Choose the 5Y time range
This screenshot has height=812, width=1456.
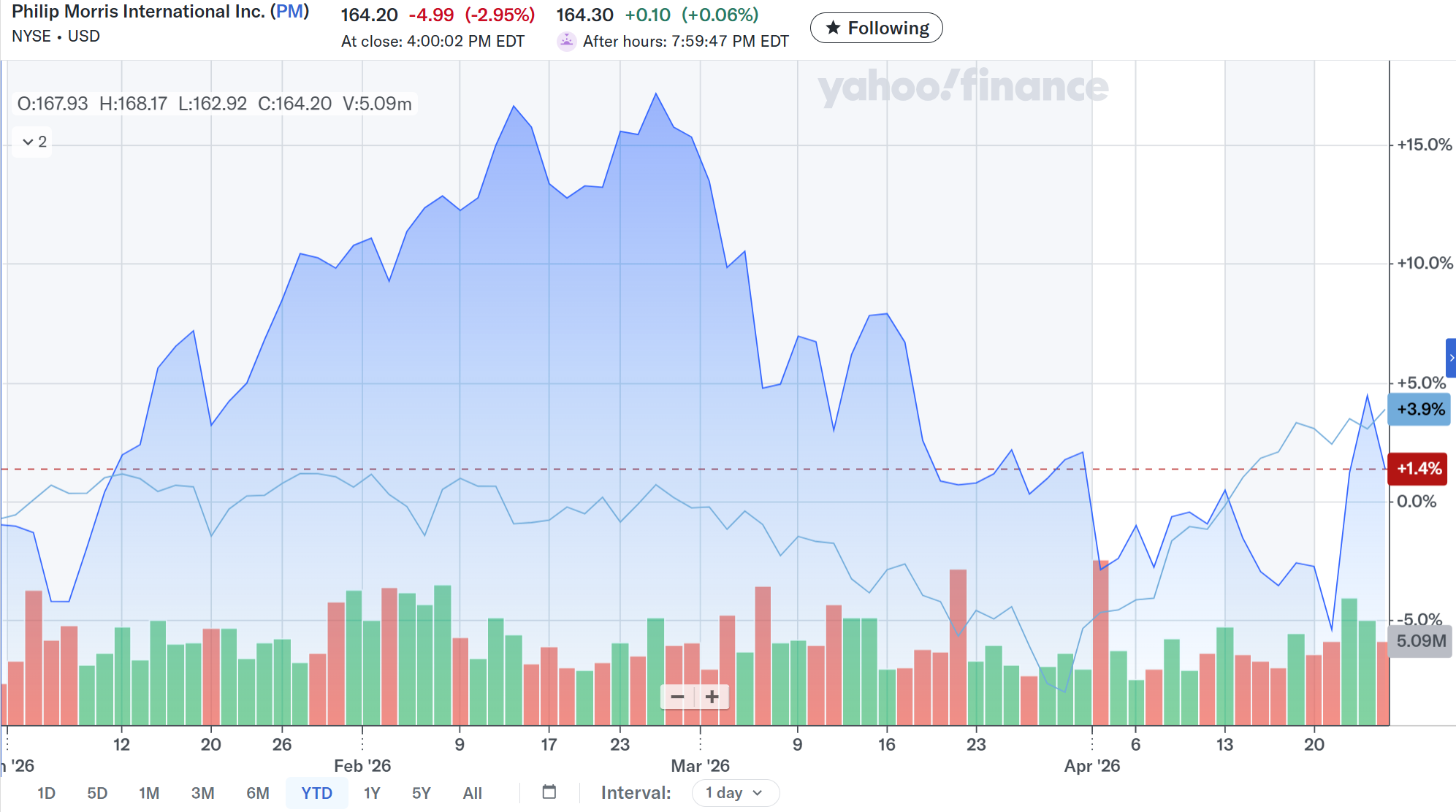[422, 793]
